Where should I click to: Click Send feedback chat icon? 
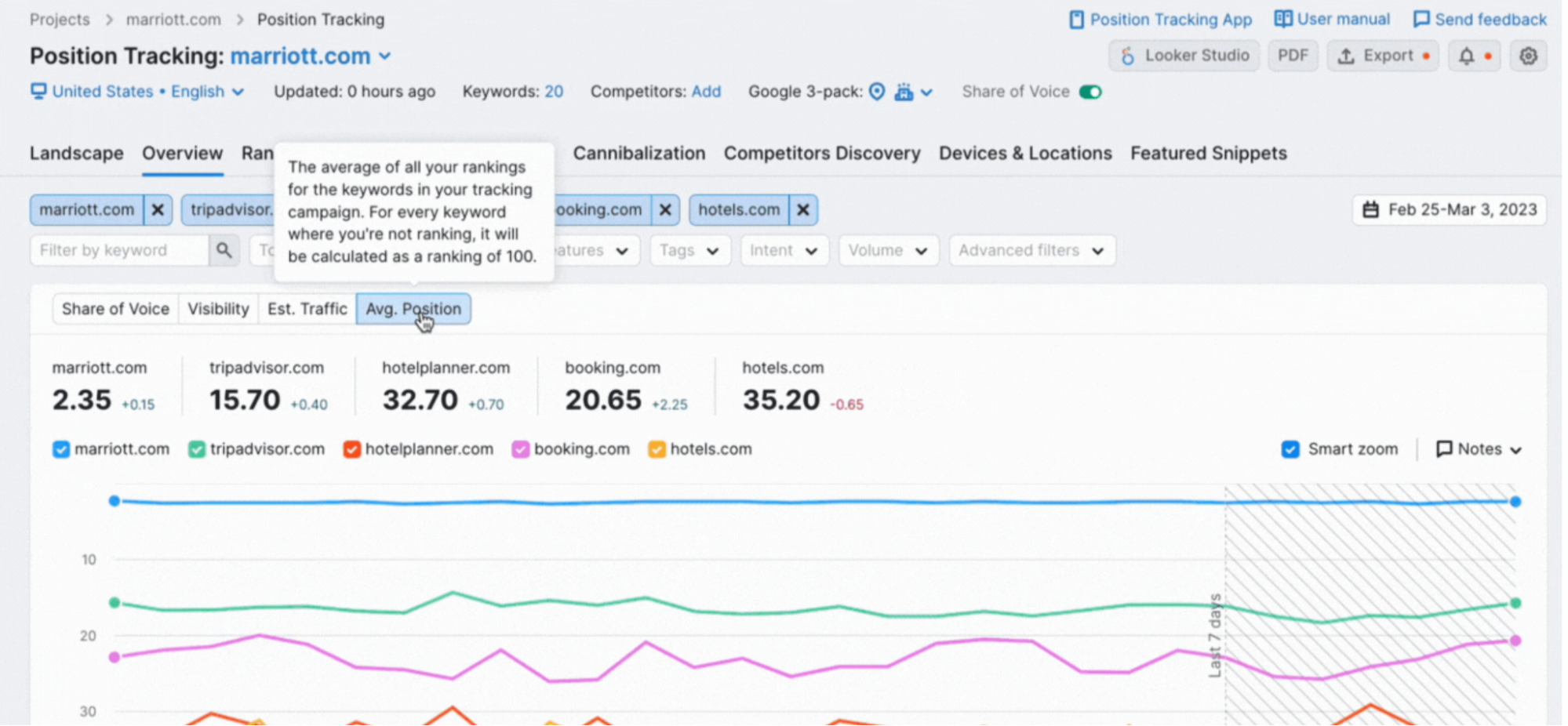click(x=1421, y=20)
